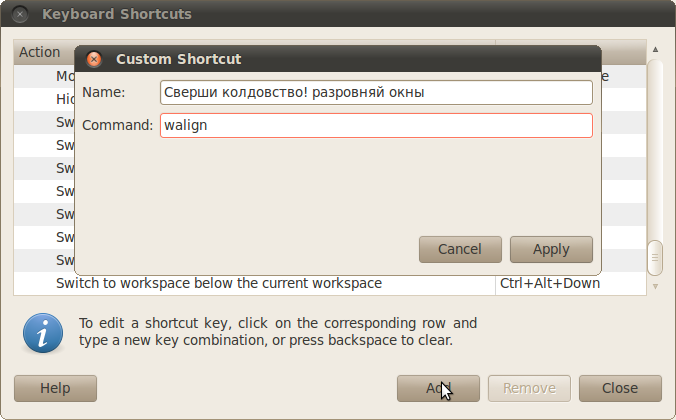Close the Custom Shortcut dialog with orange X
The width and height of the screenshot is (676, 420).
(x=94, y=59)
